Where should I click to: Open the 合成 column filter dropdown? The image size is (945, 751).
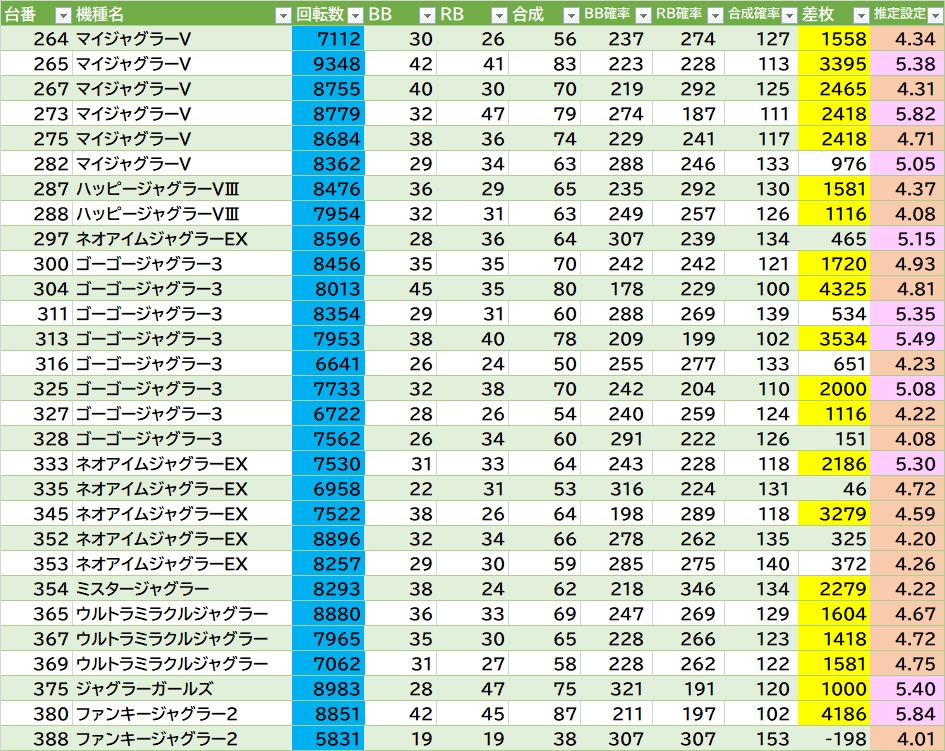[570, 15]
